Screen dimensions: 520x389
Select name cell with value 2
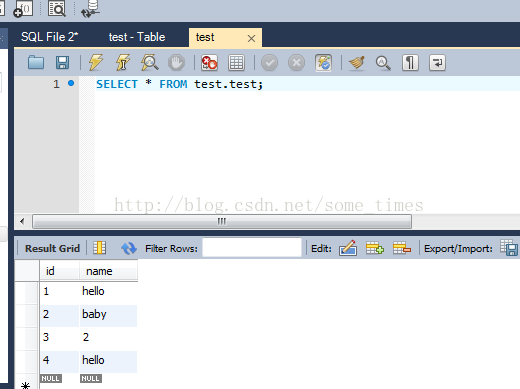pos(108,338)
